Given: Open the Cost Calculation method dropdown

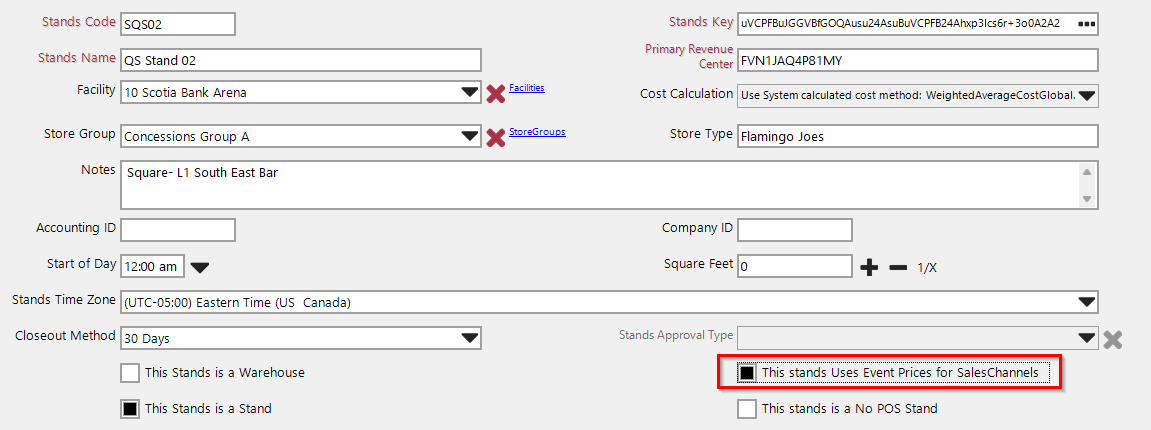Looking at the screenshot, I should pyautogui.click(x=1088, y=96).
